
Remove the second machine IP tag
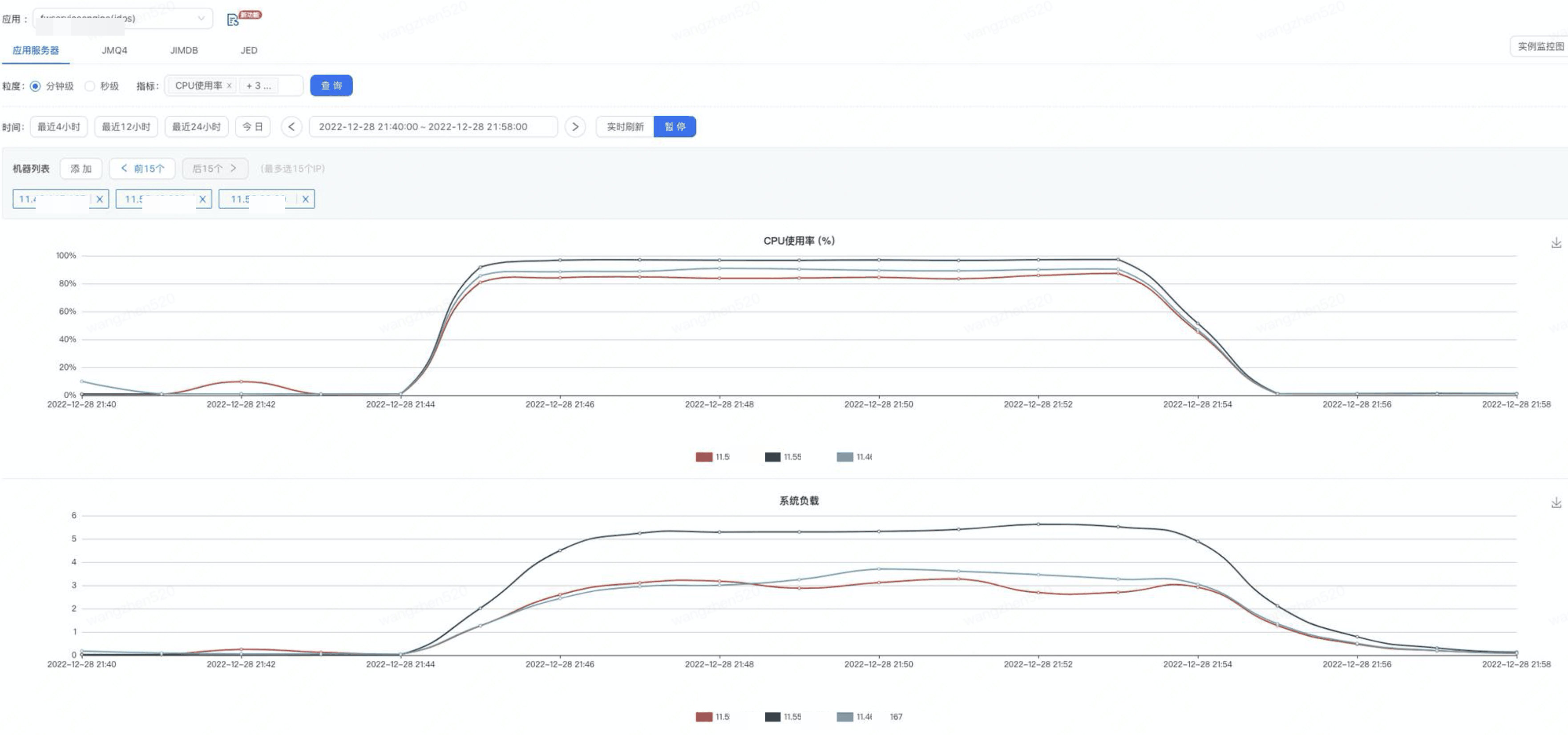click(203, 199)
